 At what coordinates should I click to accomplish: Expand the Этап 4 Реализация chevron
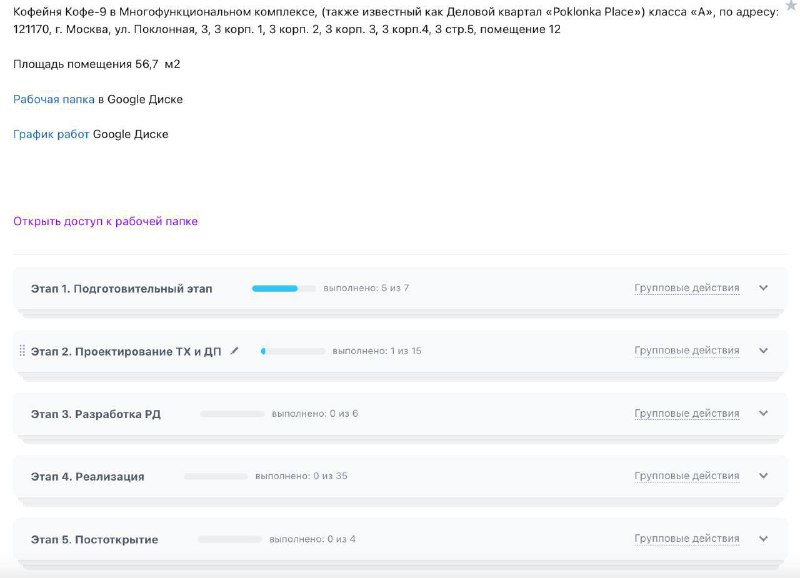(x=763, y=476)
